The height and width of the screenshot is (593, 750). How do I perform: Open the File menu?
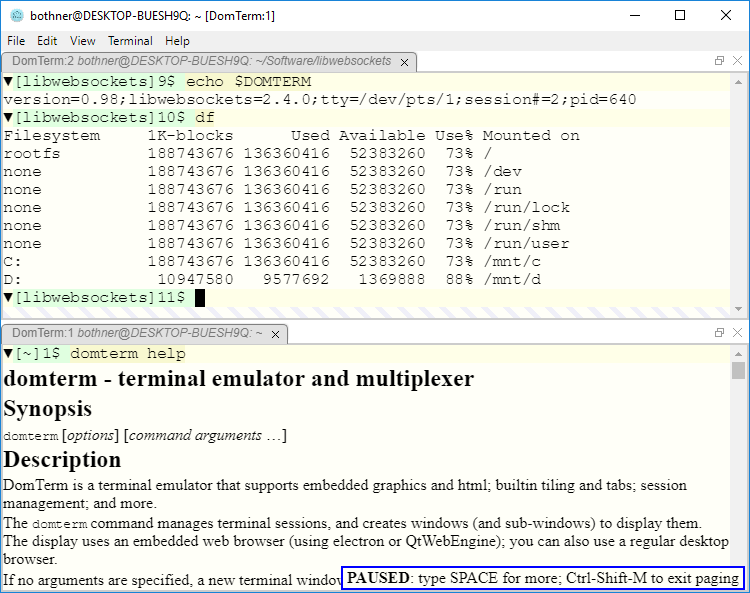pos(16,41)
